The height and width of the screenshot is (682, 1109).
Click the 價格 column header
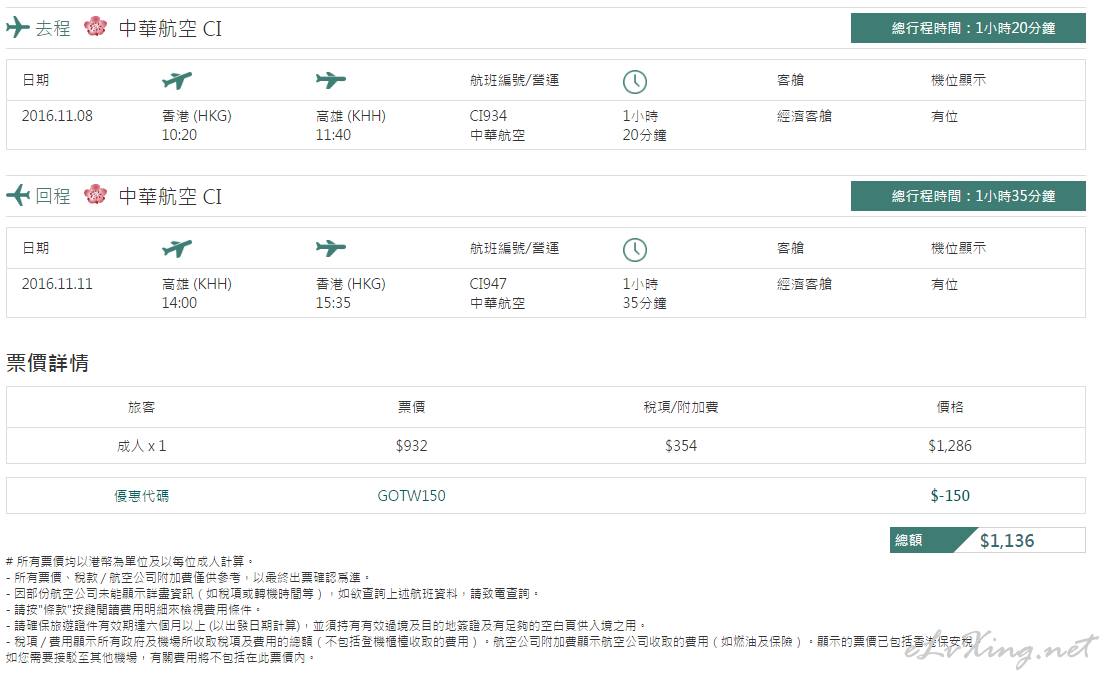[950, 407]
